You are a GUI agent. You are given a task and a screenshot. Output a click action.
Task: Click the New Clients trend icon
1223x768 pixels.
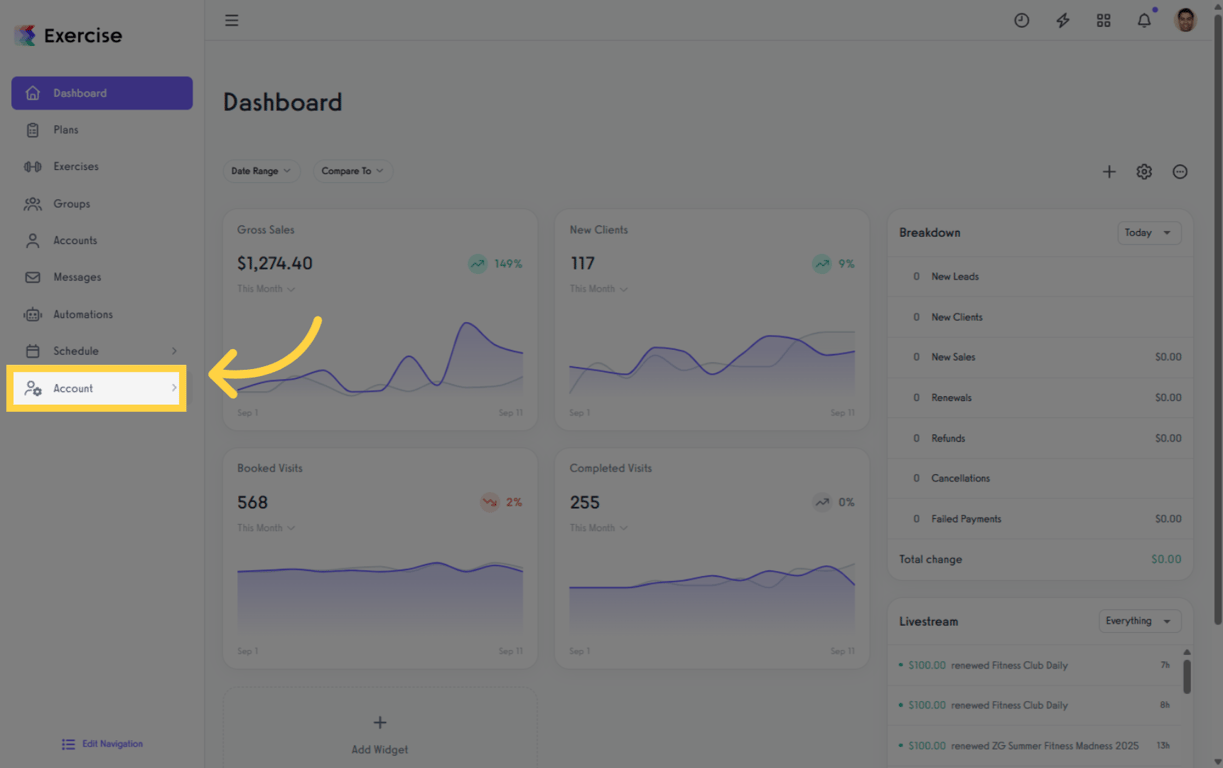point(822,264)
